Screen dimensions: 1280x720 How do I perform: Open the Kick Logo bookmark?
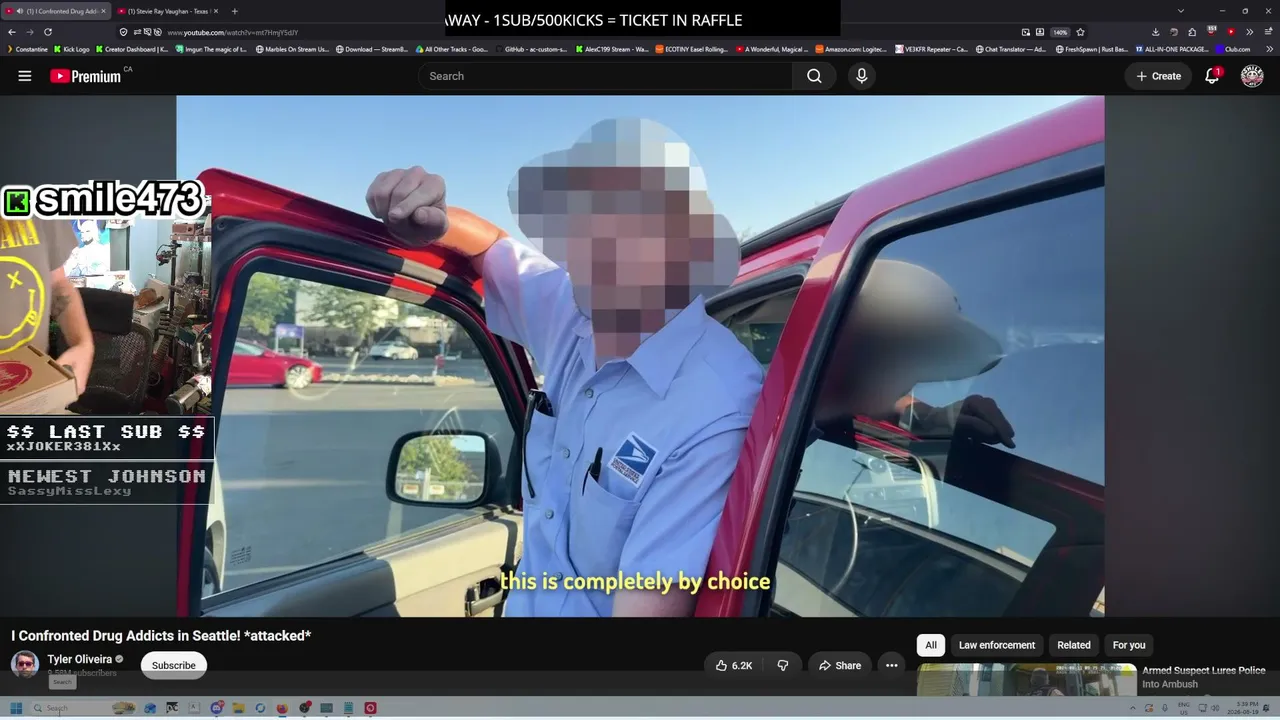pos(72,49)
